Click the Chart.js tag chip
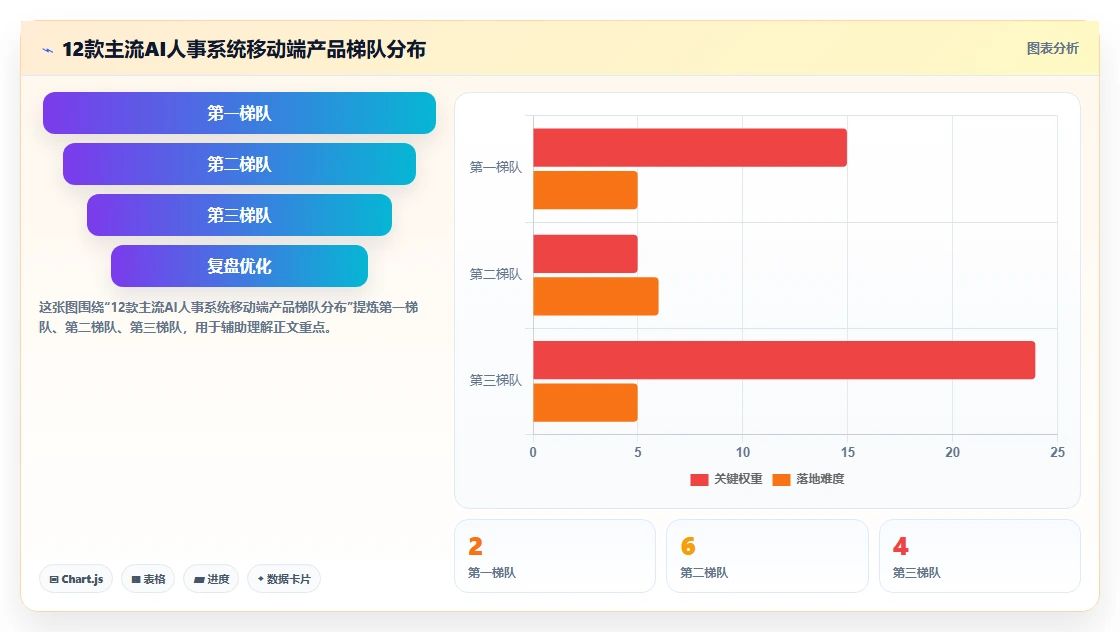Screen dimensions: 1120x632 pos(76,578)
